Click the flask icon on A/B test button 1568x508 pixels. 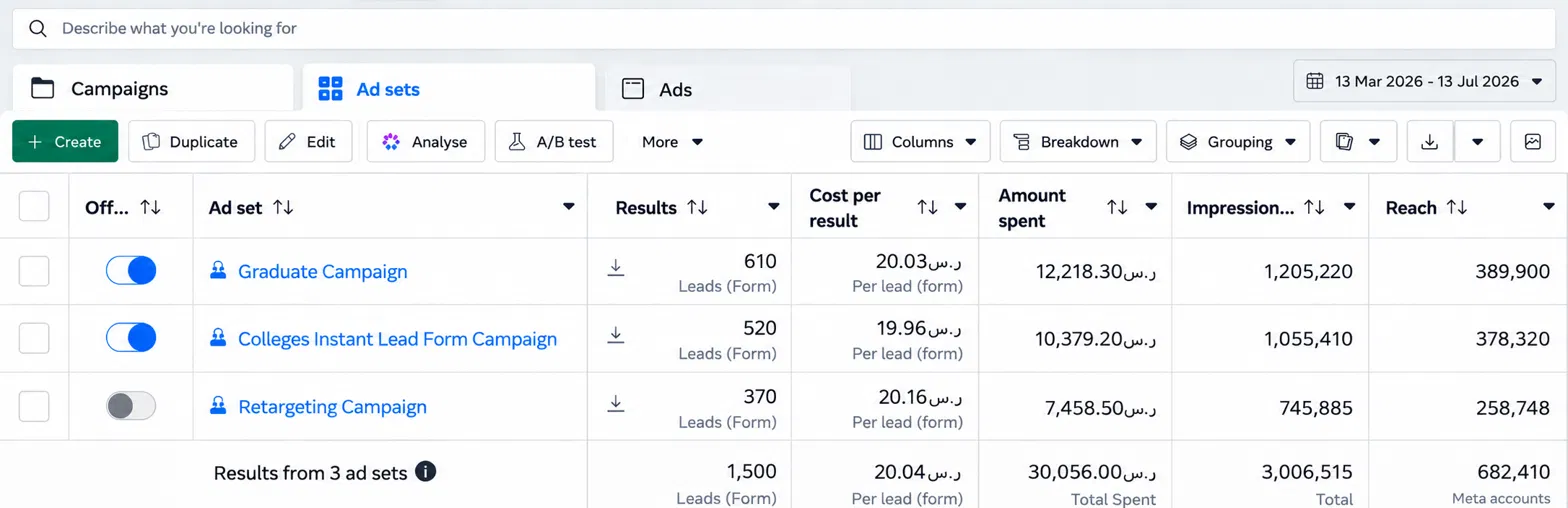(516, 142)
